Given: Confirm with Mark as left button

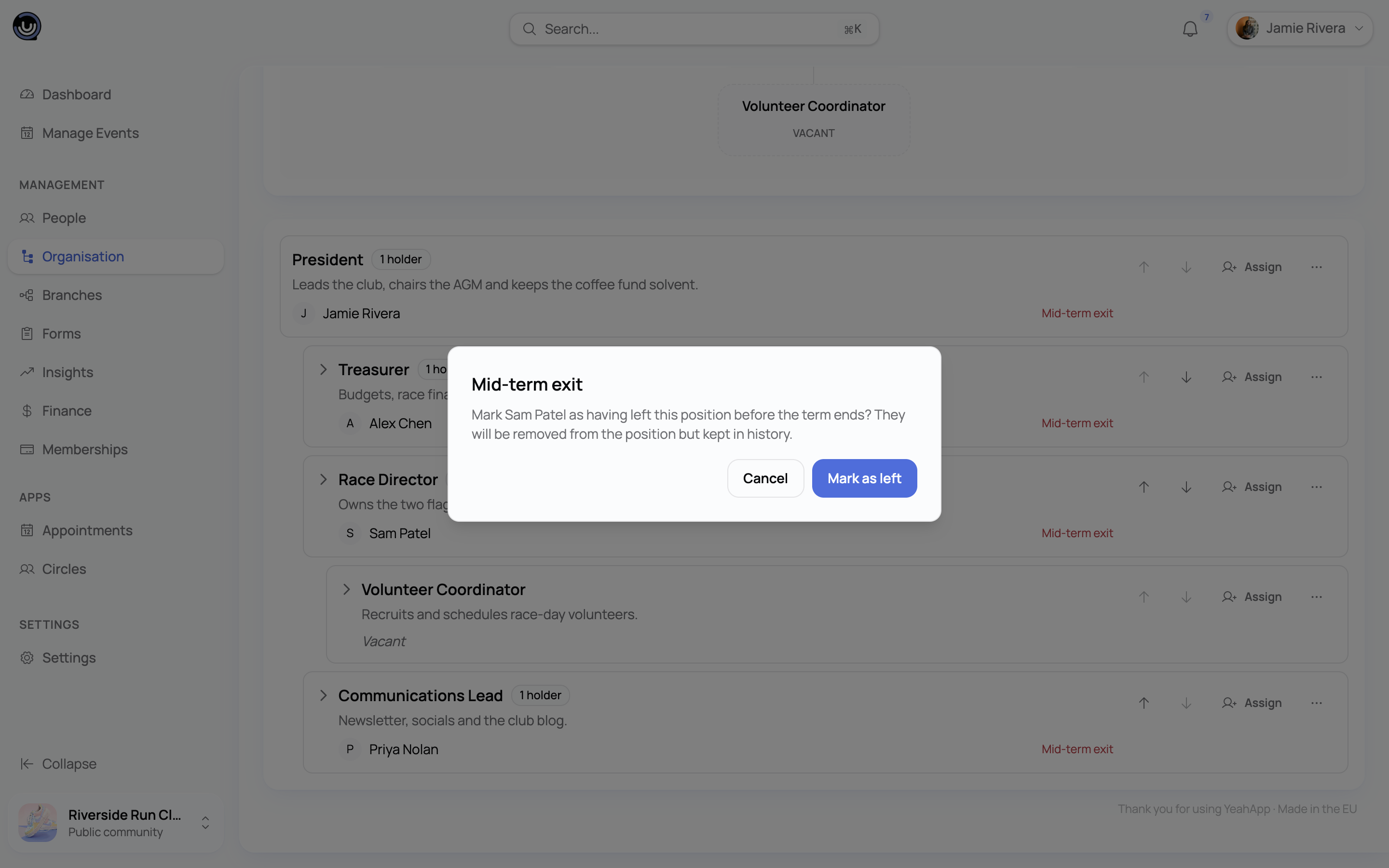Looking at the screenshot, I should [864, 478].
